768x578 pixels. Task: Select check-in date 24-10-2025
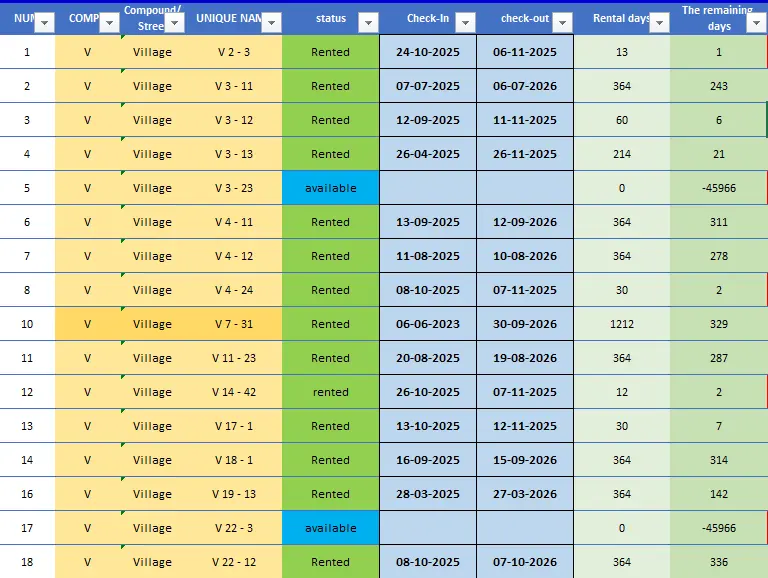point(428,52)
